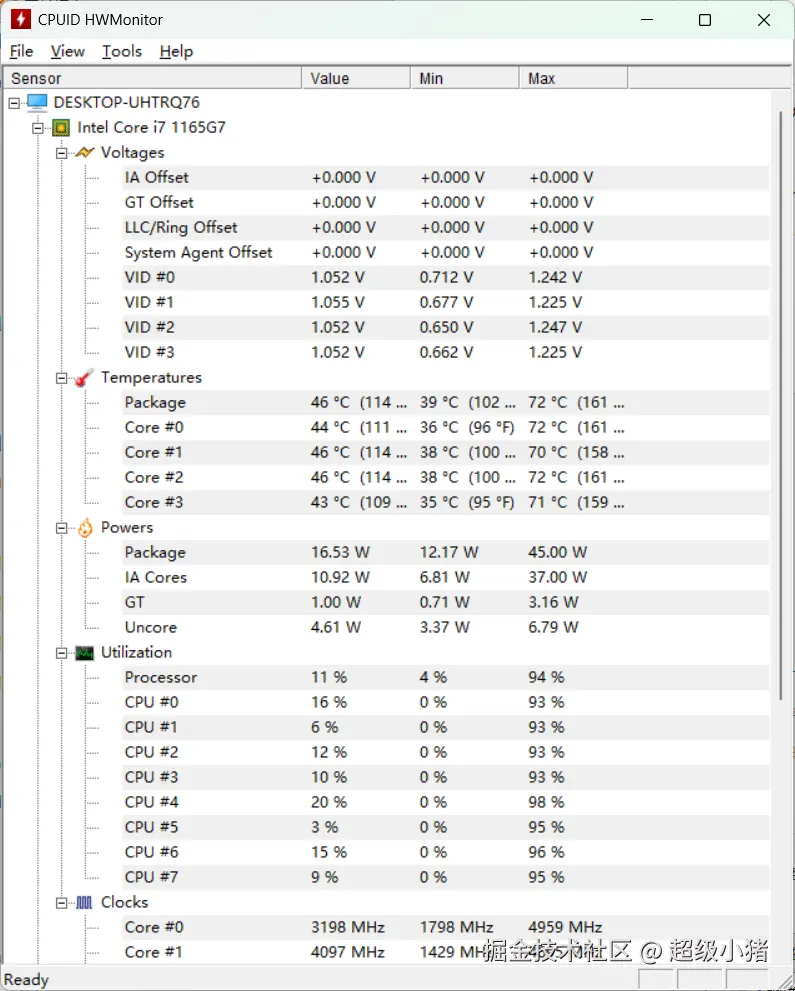795x991 pixels.
Task: Collapse the Utilization section
Action: [x=62, y=652]
